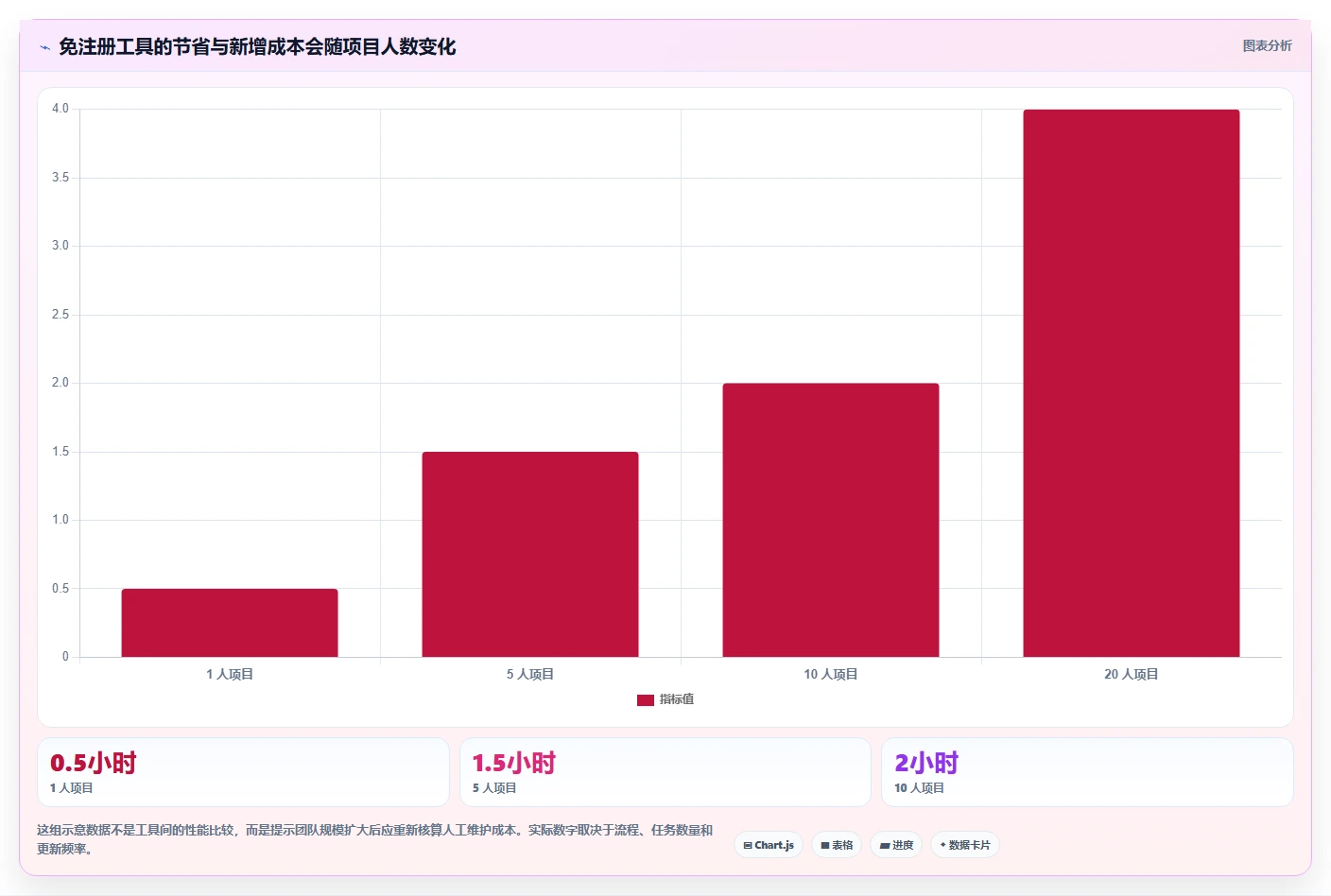Click the sparkle icon in the 数据卡片 chip
The image size is (1331, 896).
tap(942, 845)
